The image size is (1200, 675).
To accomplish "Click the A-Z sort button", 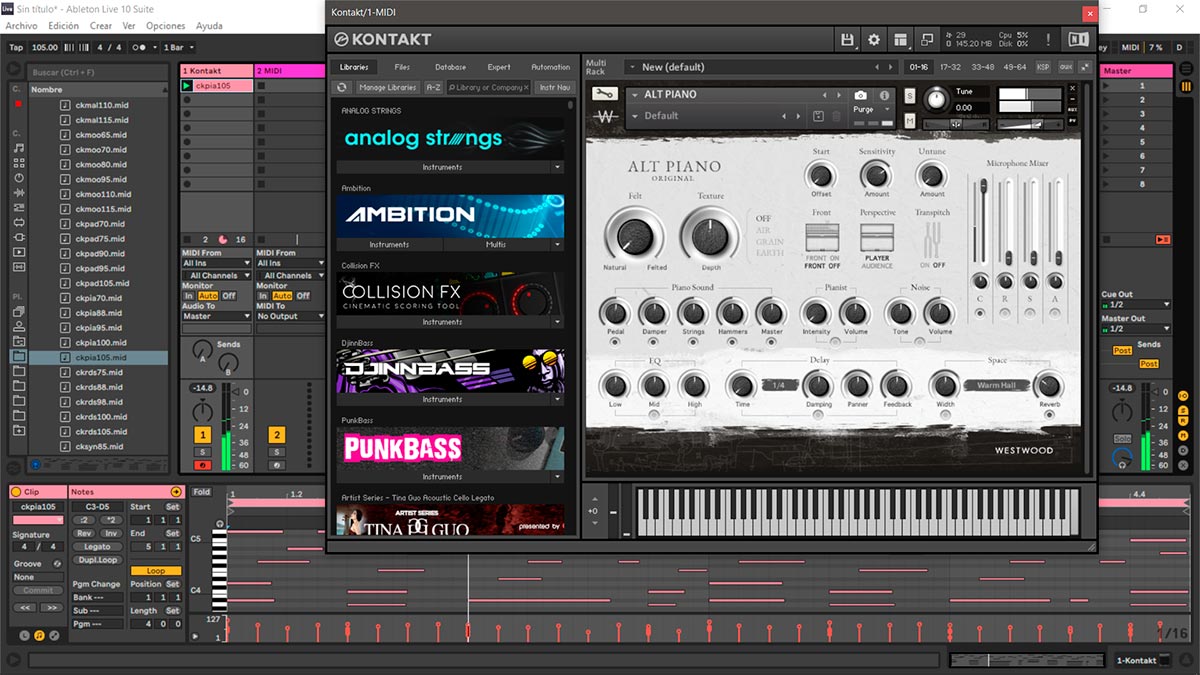I will coord(433,88).
